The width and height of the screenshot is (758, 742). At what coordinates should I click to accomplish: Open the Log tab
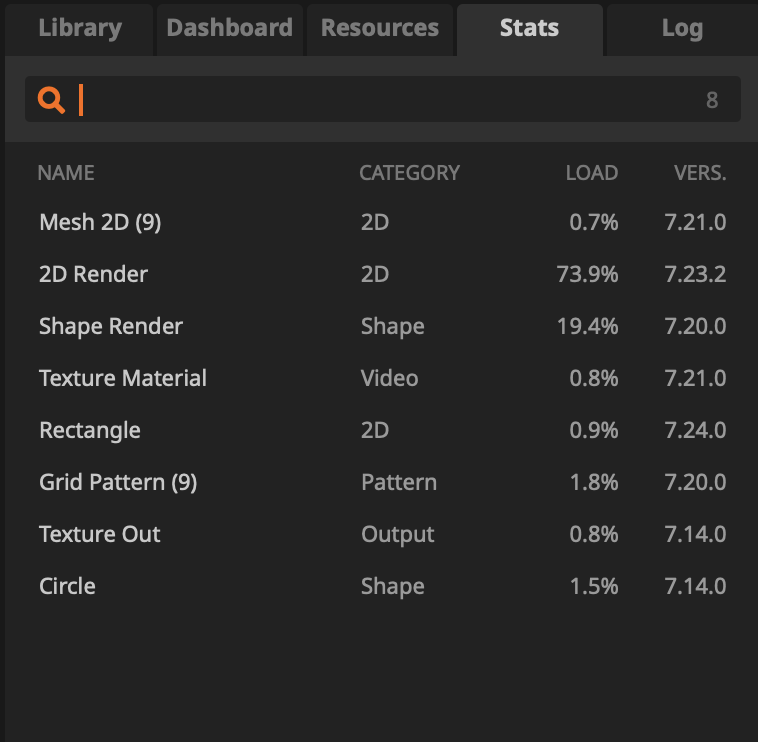click(x=681, y=28)
